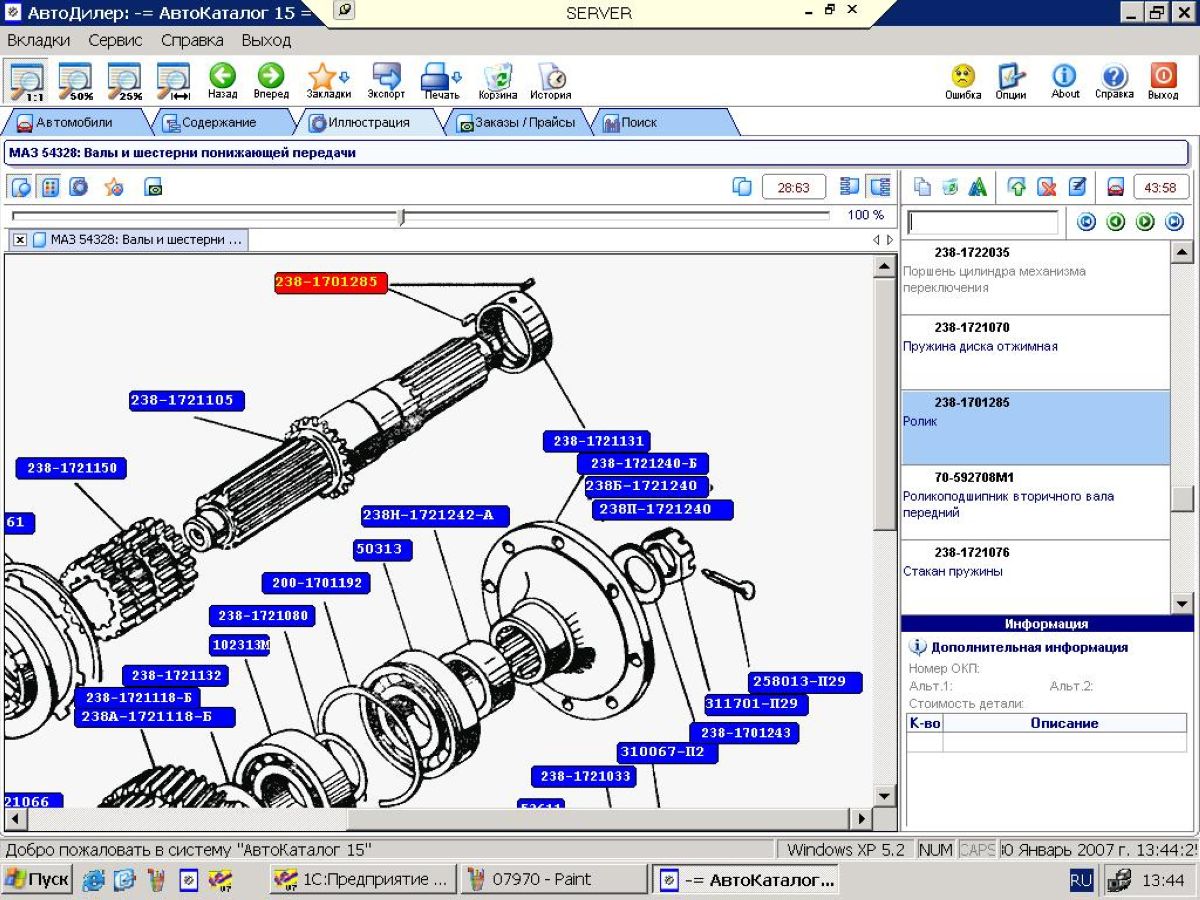Viewport: 1200px width, 900px height.
Task: Open the Выход menu in menu bar
Action: pyautogui.click(x=266, y=40)
